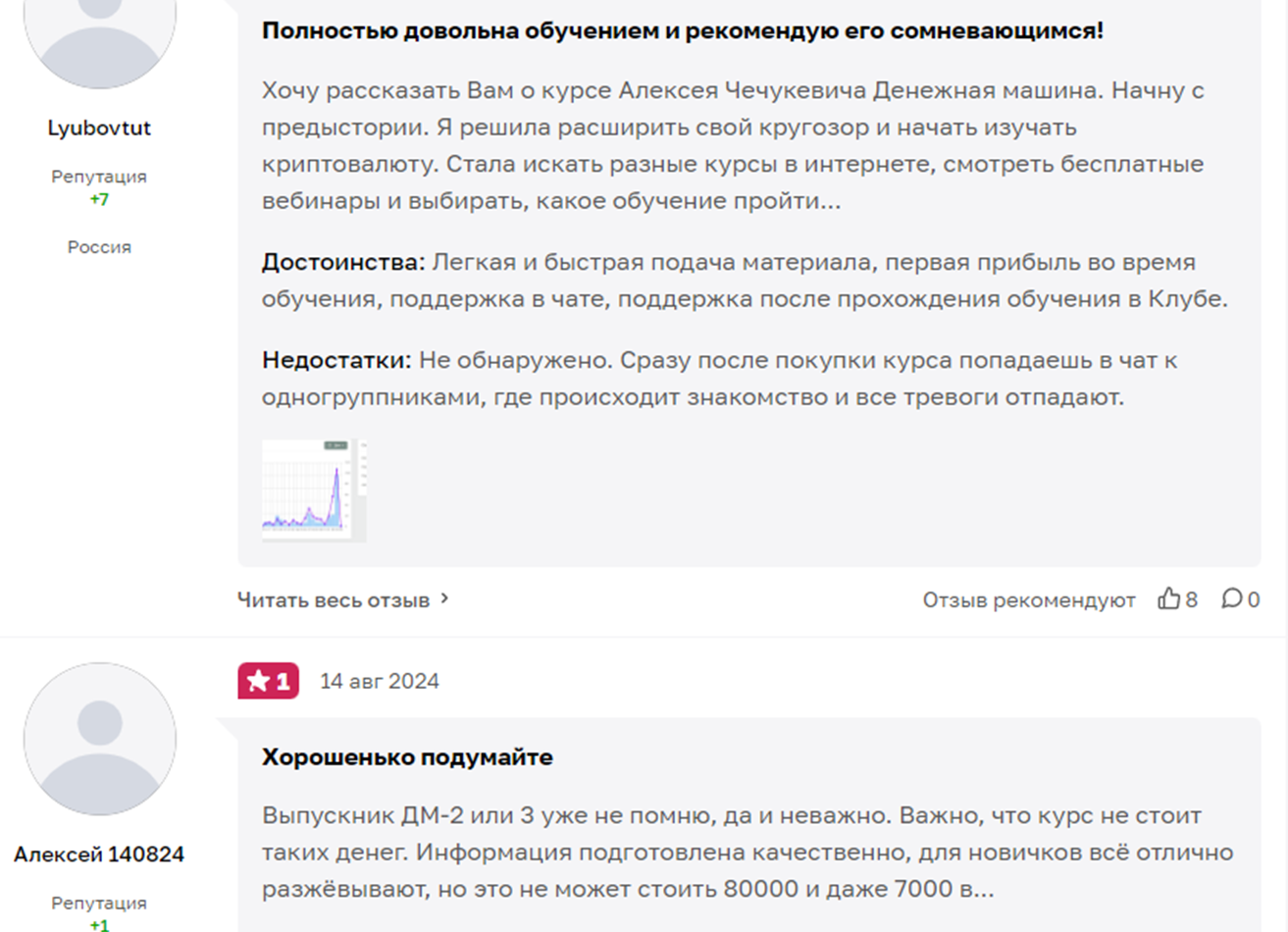The height and width of the screenshot is (932, 1288).
Task: Click the 'Недостатки' section heading
Action: click(336, 360)
